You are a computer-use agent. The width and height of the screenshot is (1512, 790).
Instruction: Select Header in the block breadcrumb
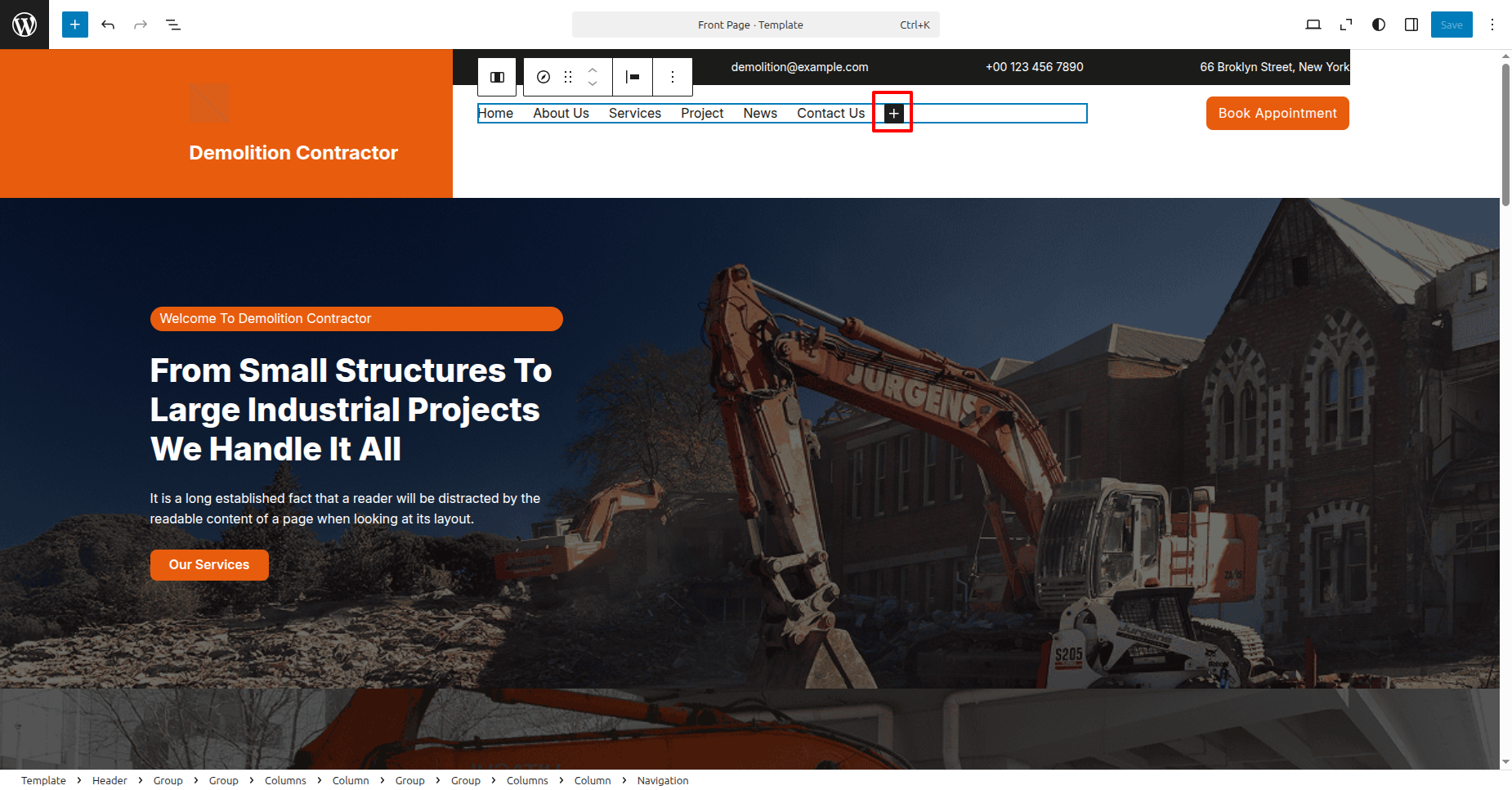click(110, 781)
